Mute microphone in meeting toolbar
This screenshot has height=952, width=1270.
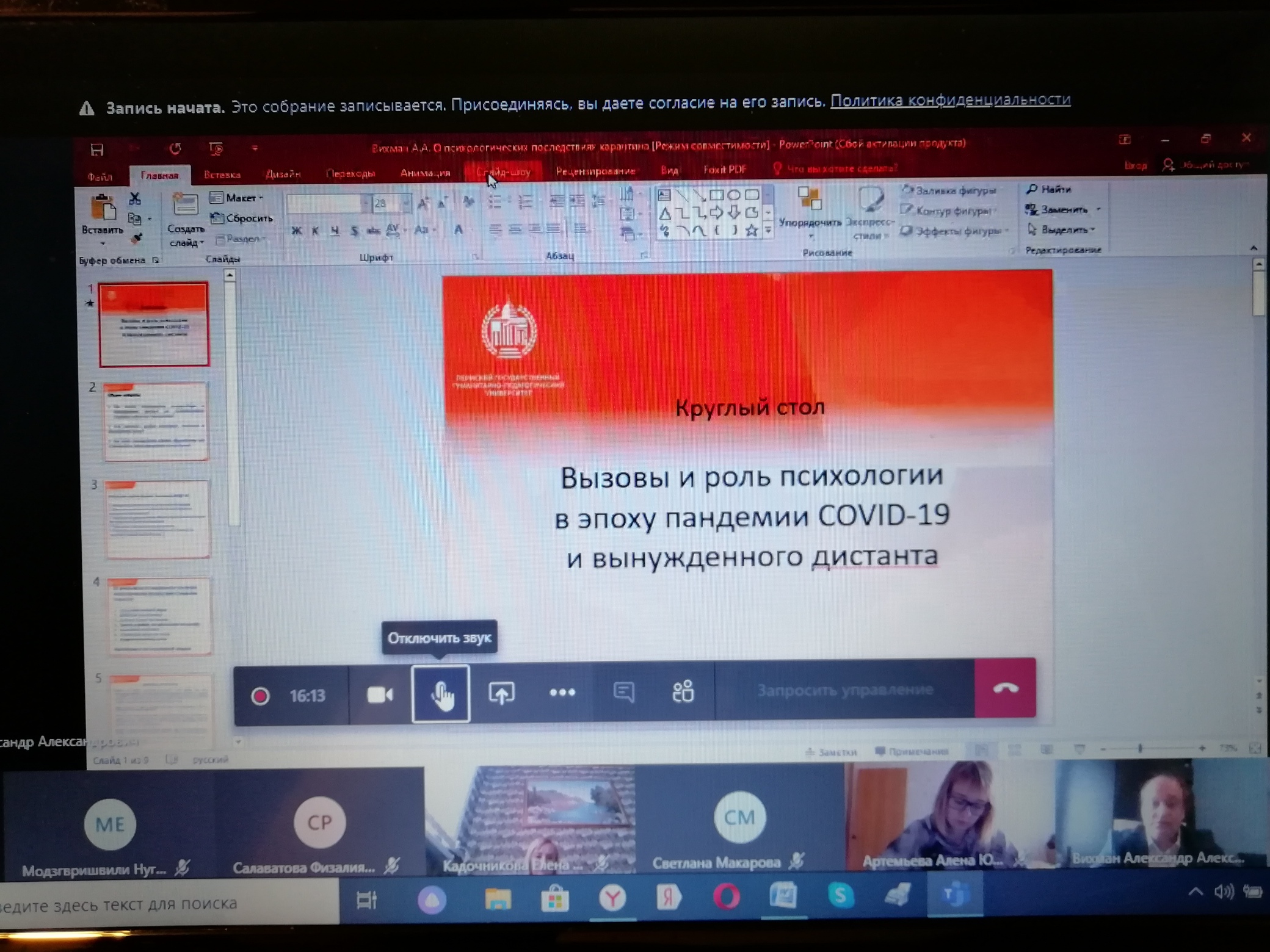click(441, 694)
